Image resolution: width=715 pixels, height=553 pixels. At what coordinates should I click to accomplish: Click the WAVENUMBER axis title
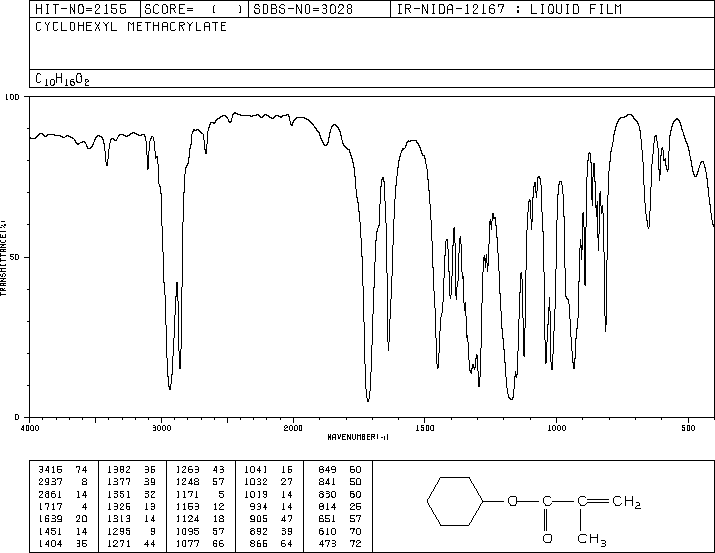[358, 437]
